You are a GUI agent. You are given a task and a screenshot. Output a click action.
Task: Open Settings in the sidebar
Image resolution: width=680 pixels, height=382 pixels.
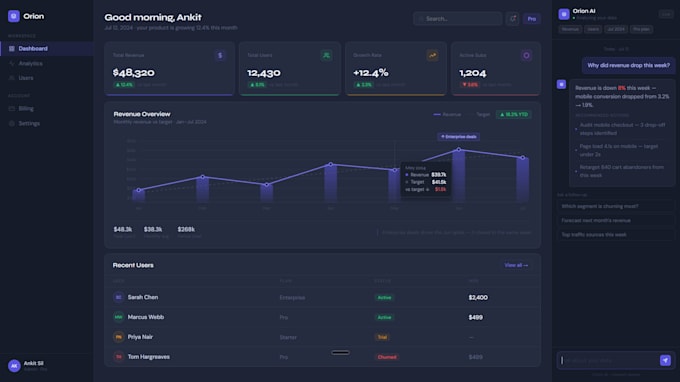29,124
